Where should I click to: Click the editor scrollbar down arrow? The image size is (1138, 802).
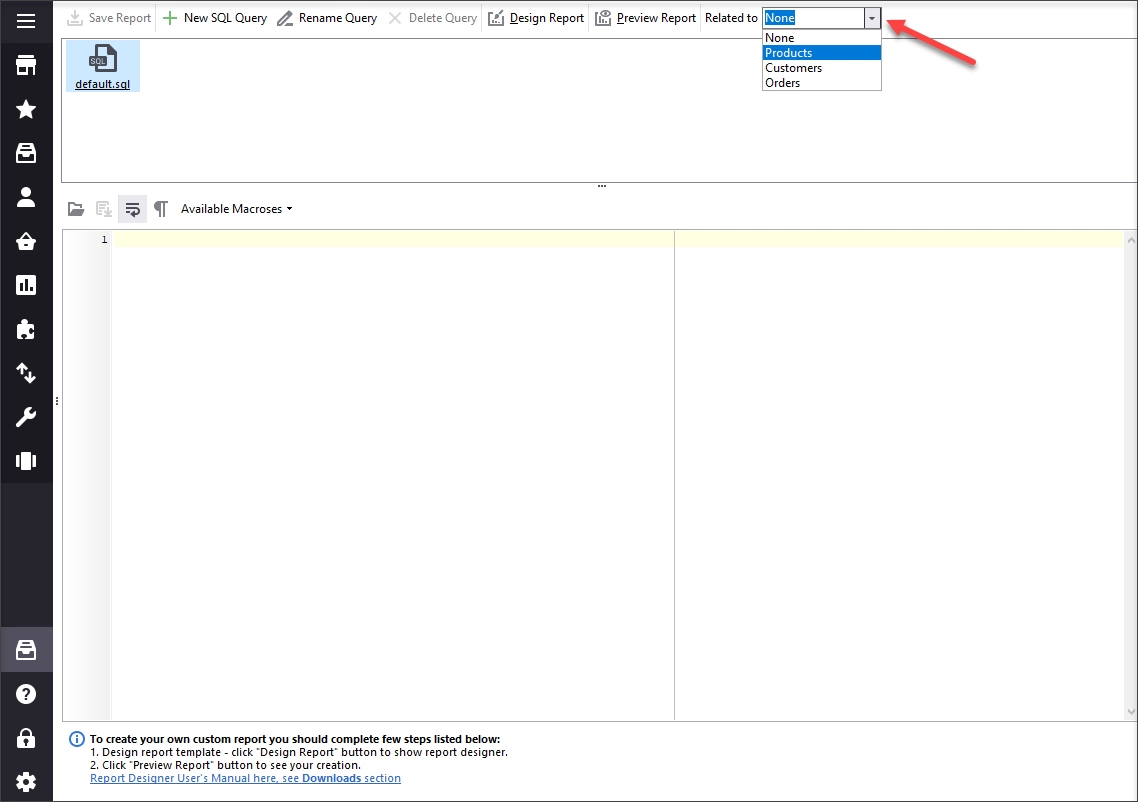1131,713
